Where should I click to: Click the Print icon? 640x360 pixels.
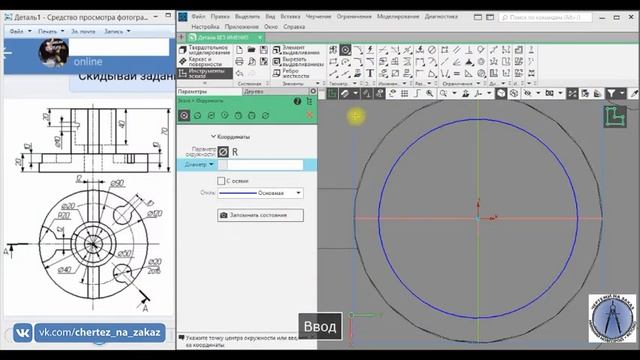pyautogui.click(x=239, y=62)
